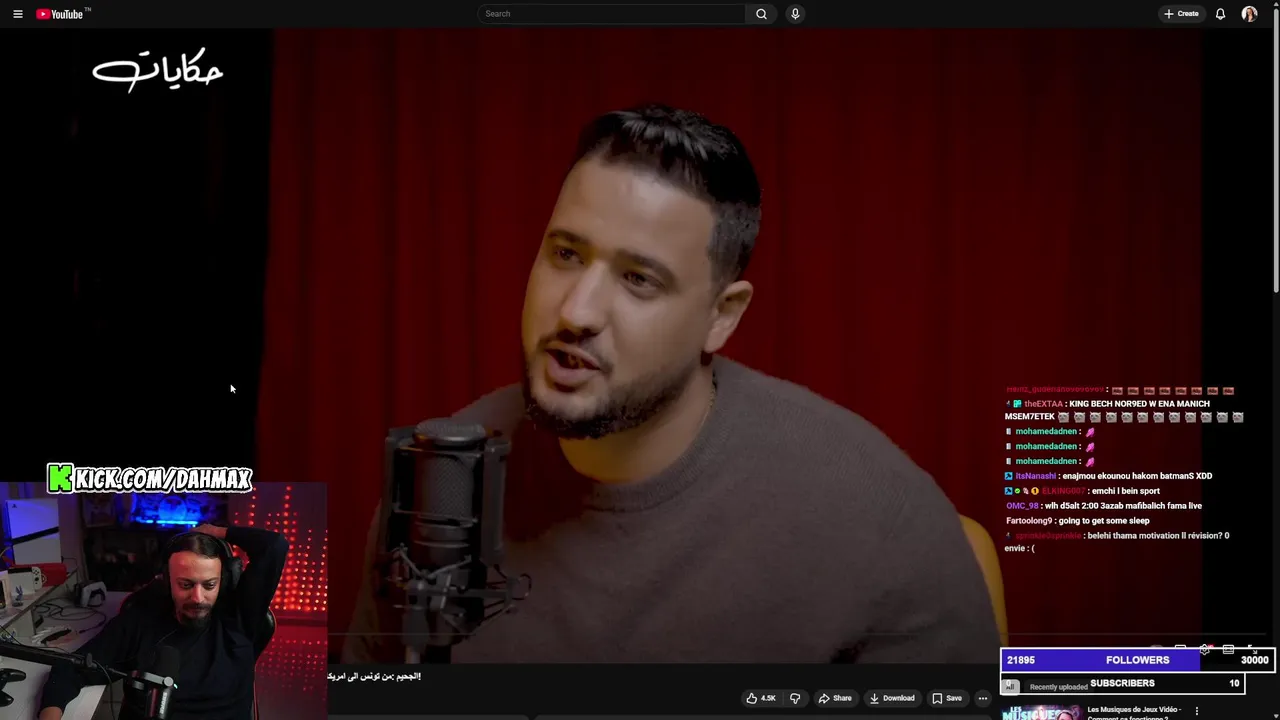Save the video to a playlist

(x=947, y=698)
